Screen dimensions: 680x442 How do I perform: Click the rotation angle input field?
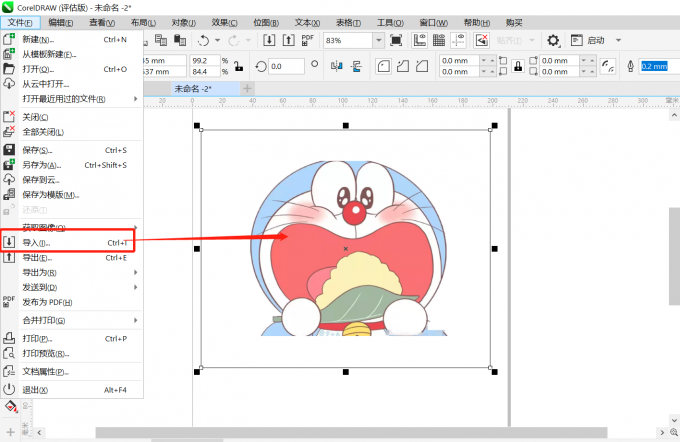(x=287, y=66)
